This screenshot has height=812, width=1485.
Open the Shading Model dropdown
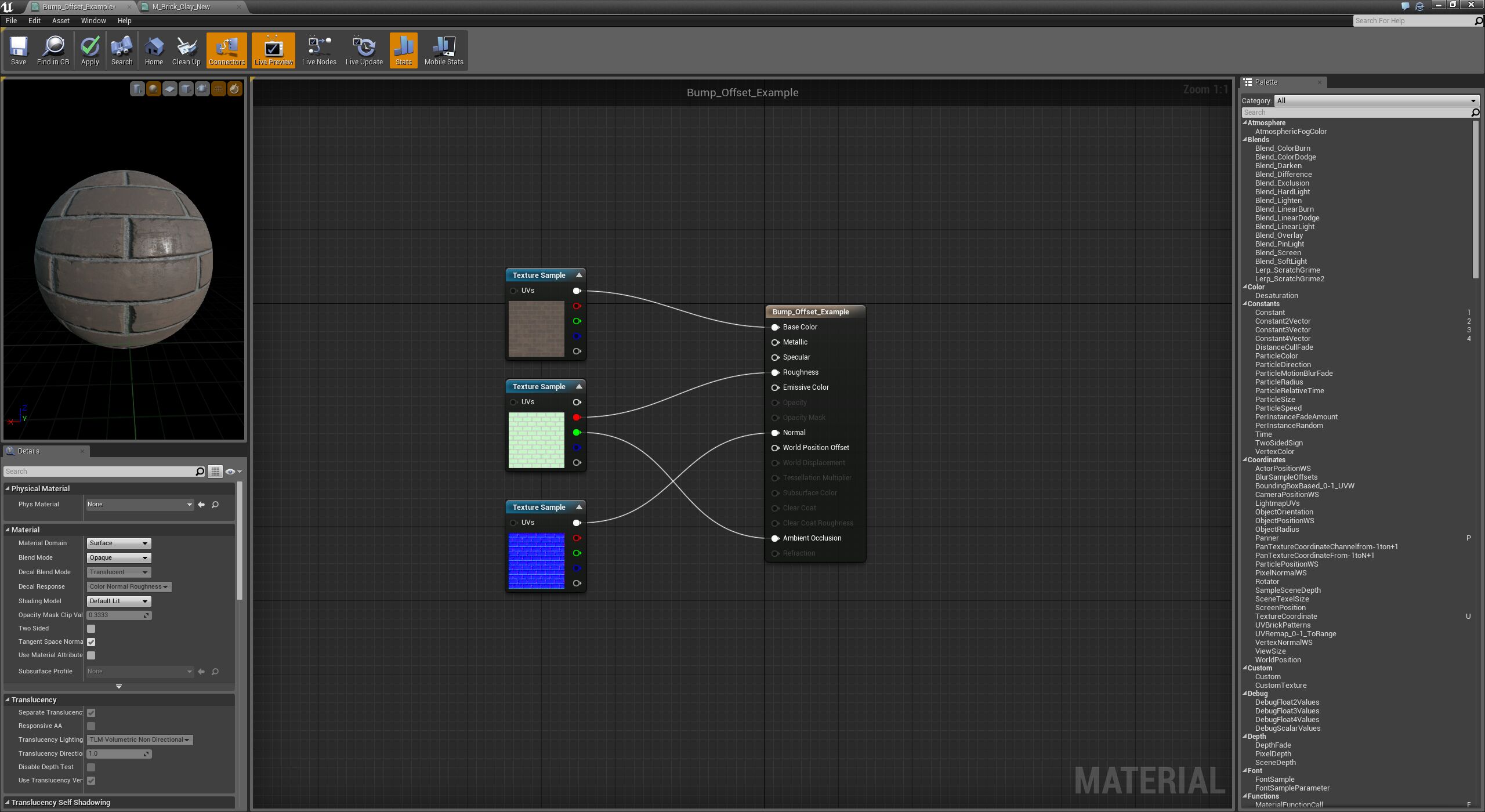pos(118,601)
